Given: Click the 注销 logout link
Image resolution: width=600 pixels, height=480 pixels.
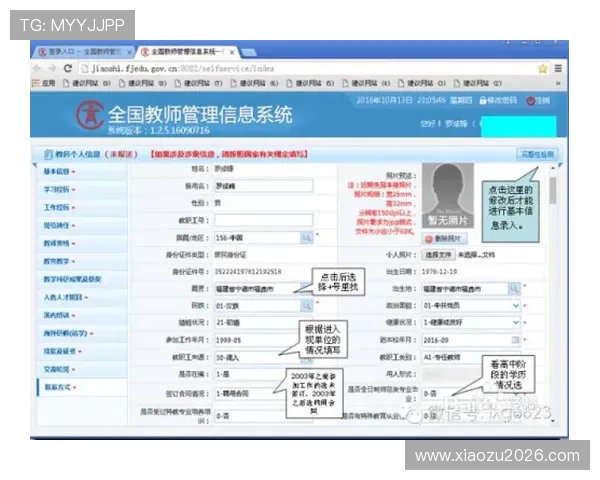Looking at the screenshot, I should click(538, 101).
